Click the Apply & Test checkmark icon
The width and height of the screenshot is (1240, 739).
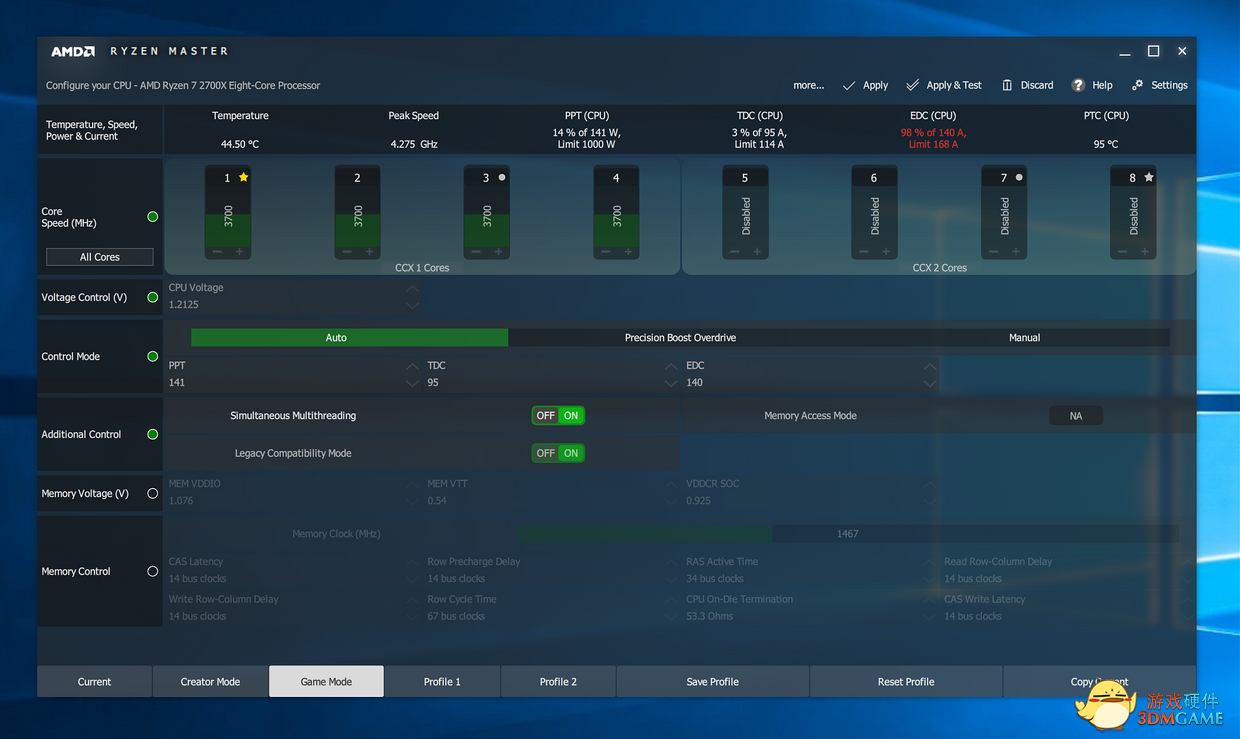[x=913, y=85]
